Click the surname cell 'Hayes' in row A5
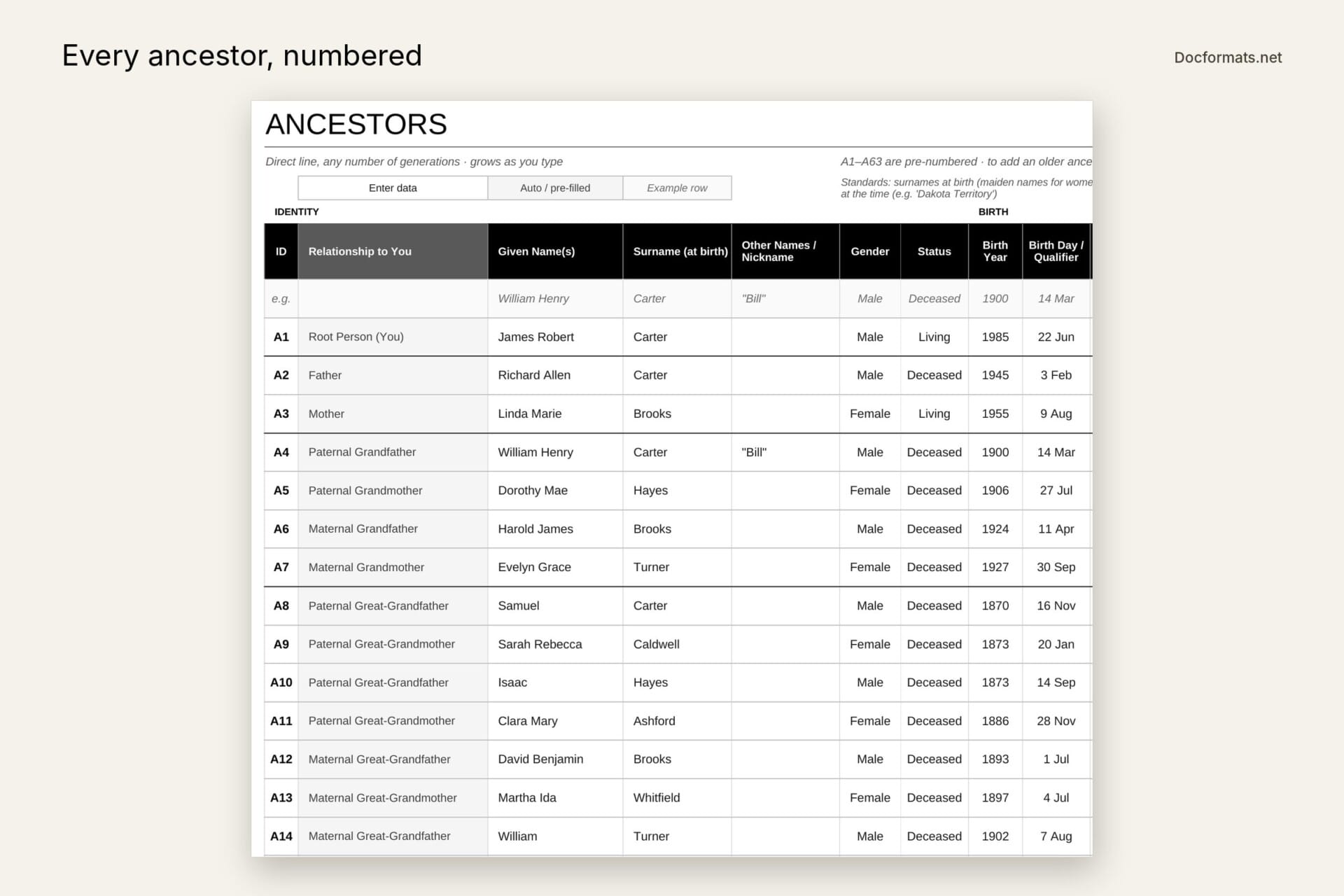Viewport: 1344px width, 896px height. tap(677, 491)
